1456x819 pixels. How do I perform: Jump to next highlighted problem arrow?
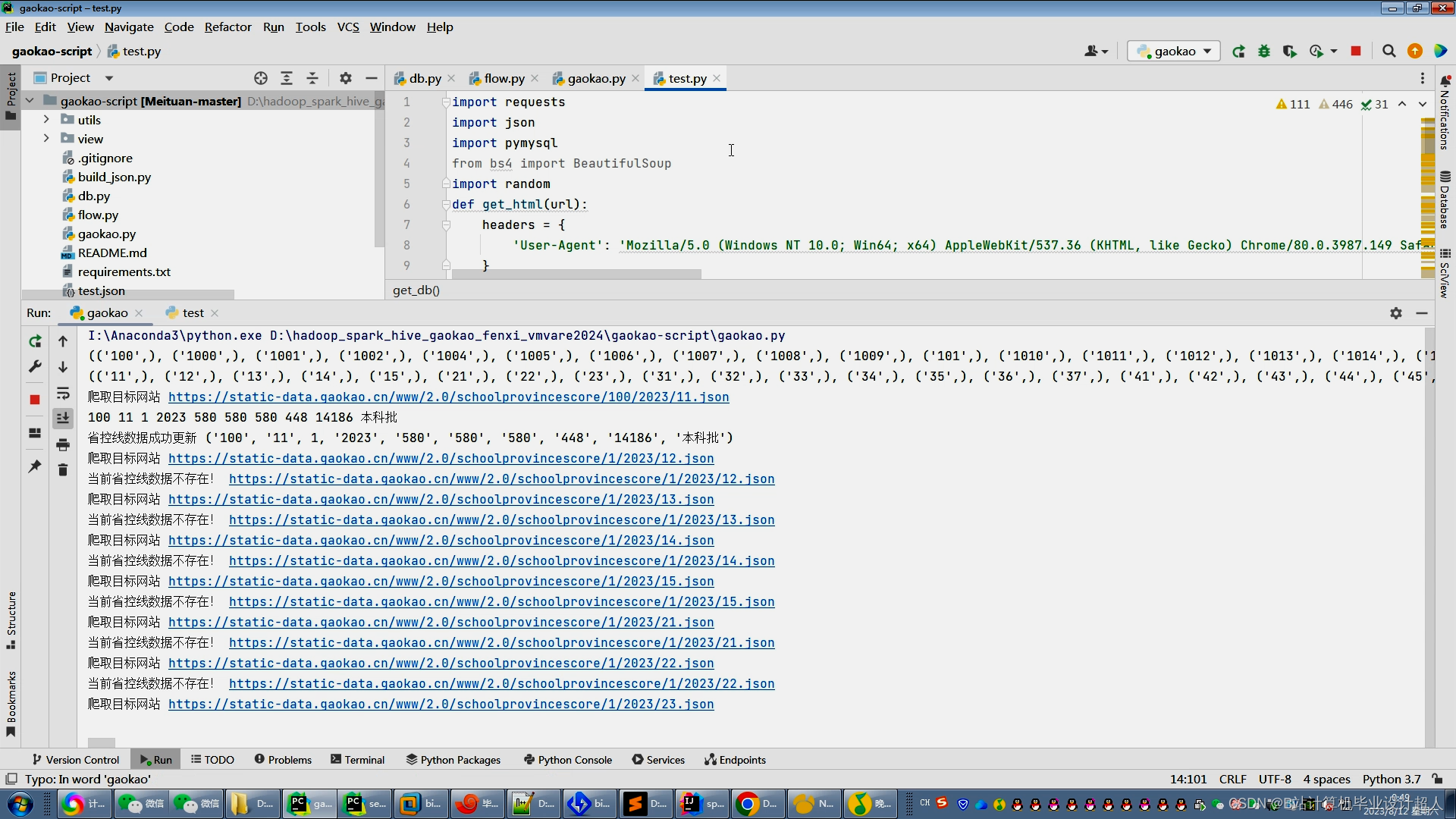pyautogui.click(x=1423, y=105)
